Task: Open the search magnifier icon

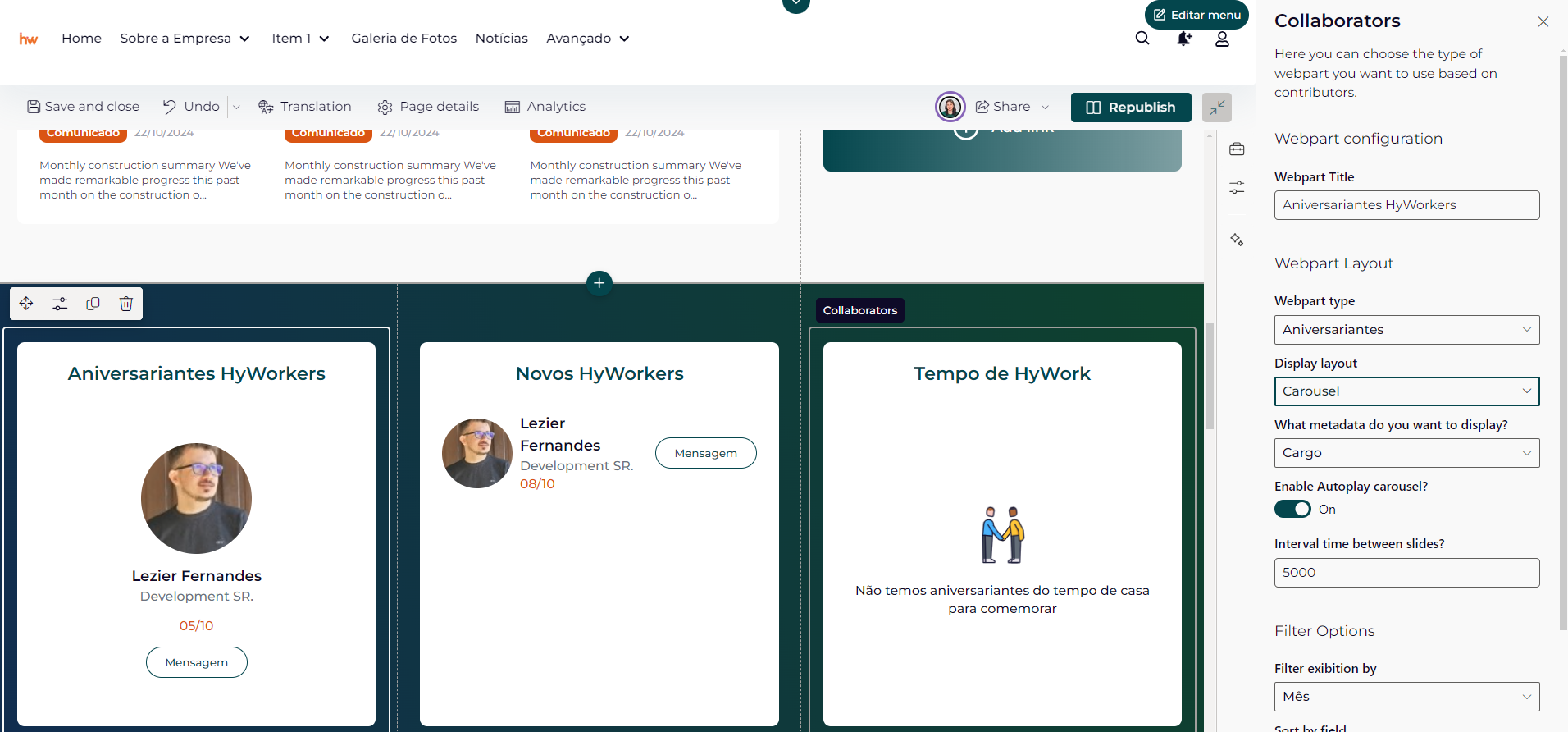Action: tap(1142, 39)
